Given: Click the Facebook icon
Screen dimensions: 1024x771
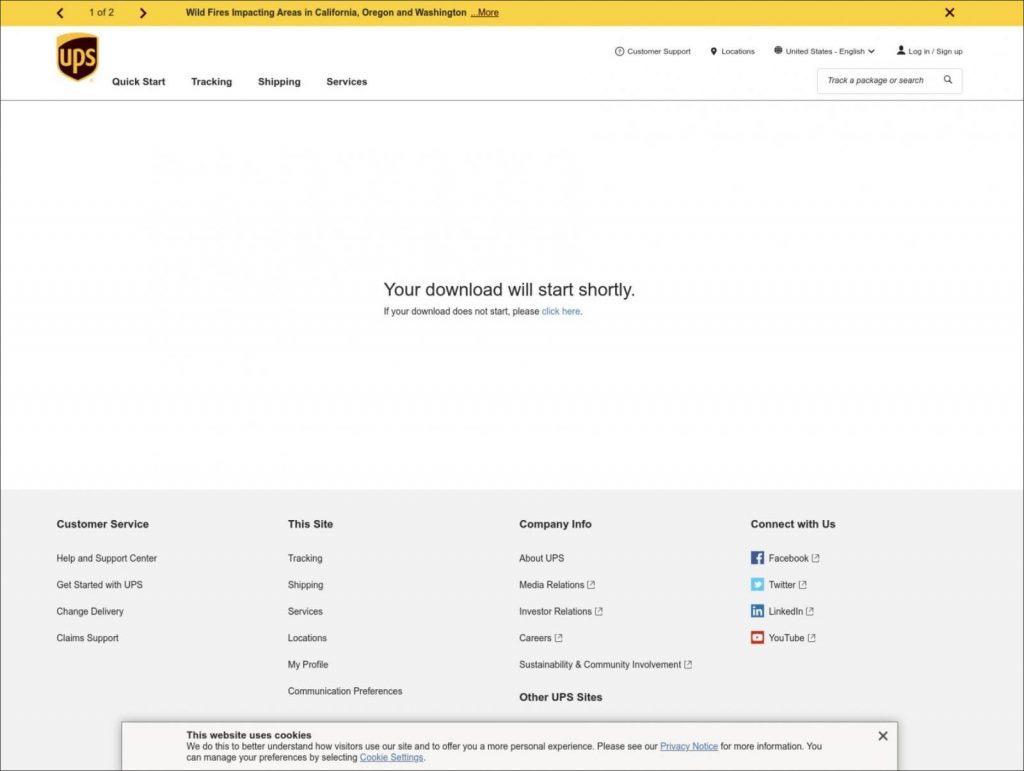Looking at the screenshot, I should (757, 558).
